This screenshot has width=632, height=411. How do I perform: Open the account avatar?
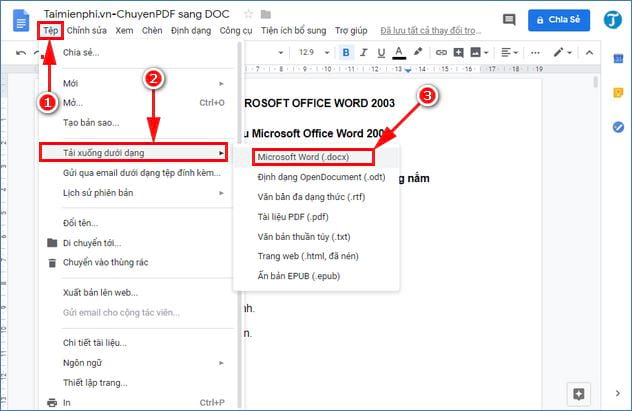tap(613, 19)
